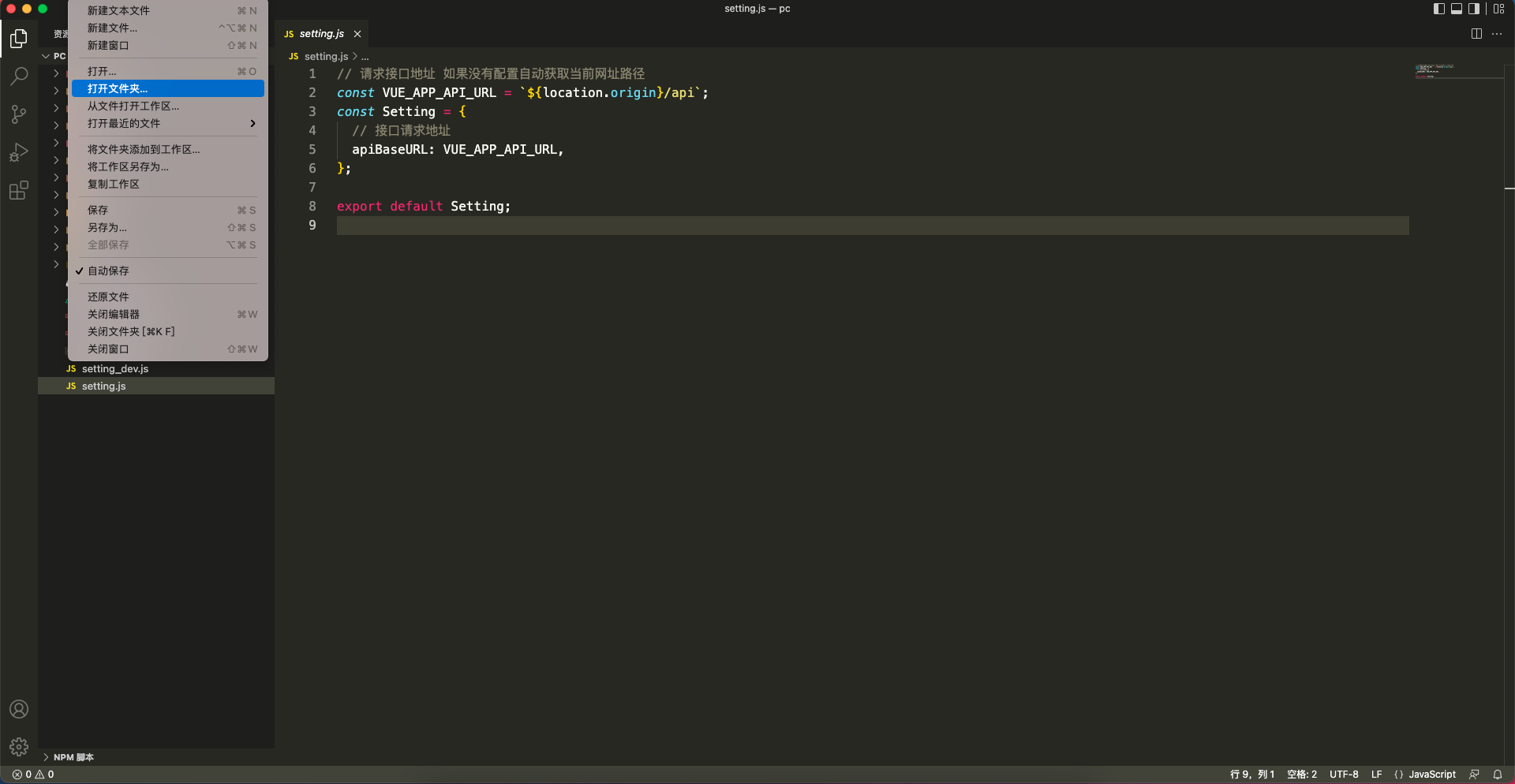This screenshot has width=1515, height=784.
Task: Open the Accounts icon in activity bar
Action: click(19, 709)
